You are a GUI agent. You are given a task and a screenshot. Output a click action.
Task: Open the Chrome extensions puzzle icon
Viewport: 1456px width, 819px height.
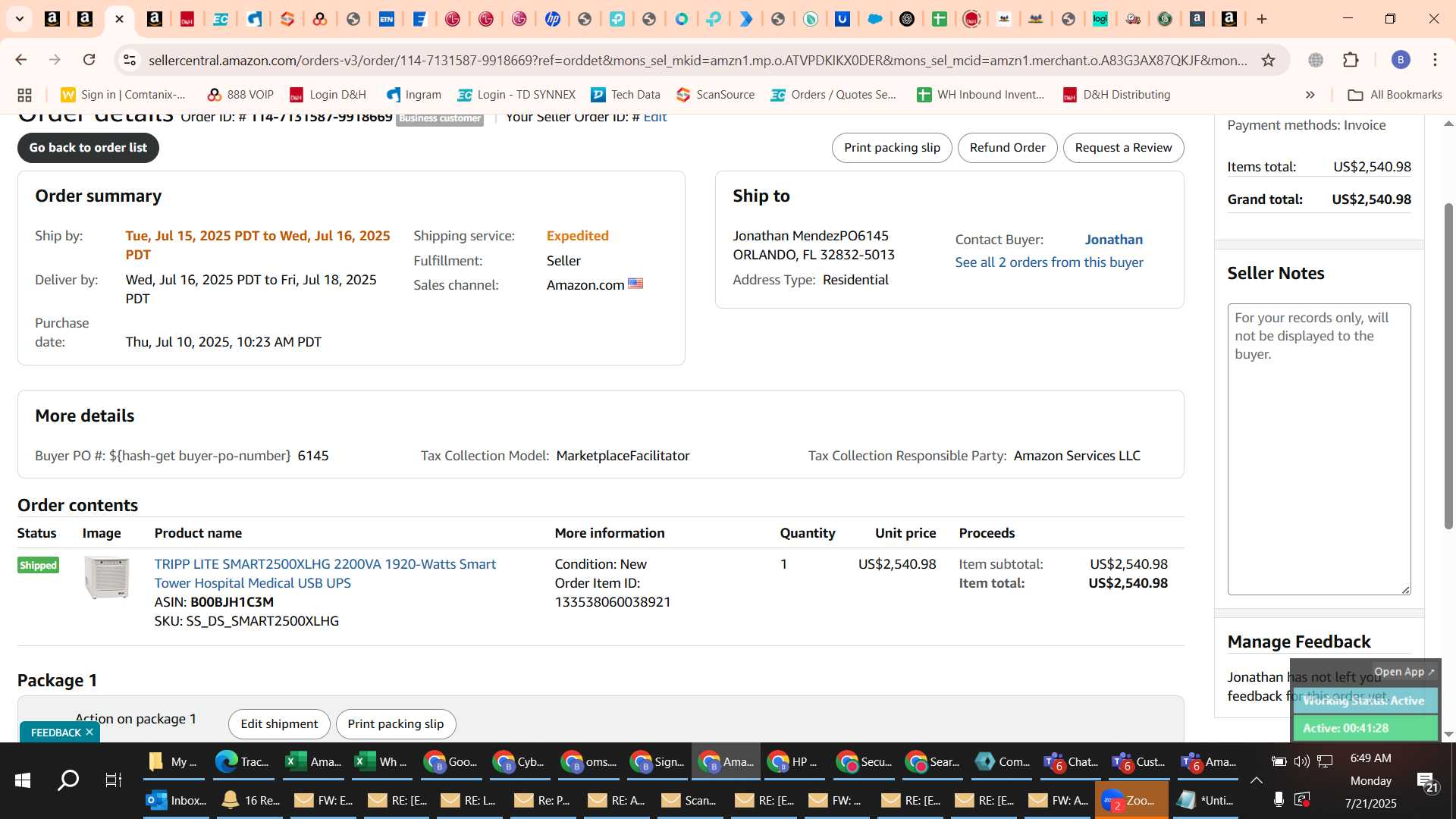(1351, 60)
